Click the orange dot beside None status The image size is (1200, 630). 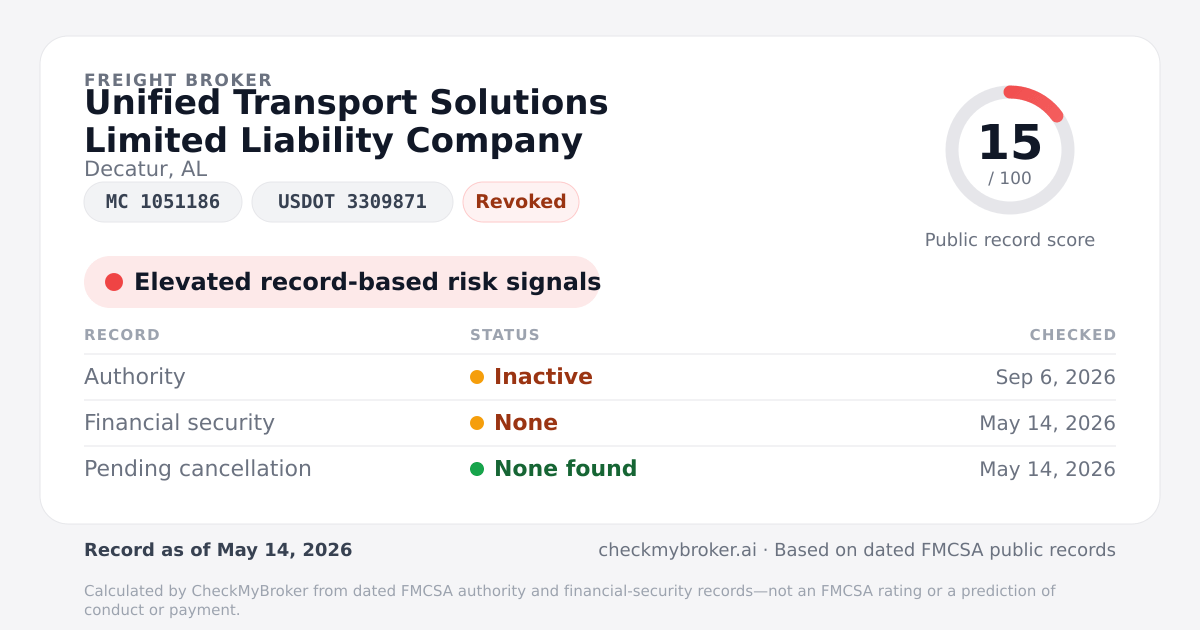[x=477, y=423]
